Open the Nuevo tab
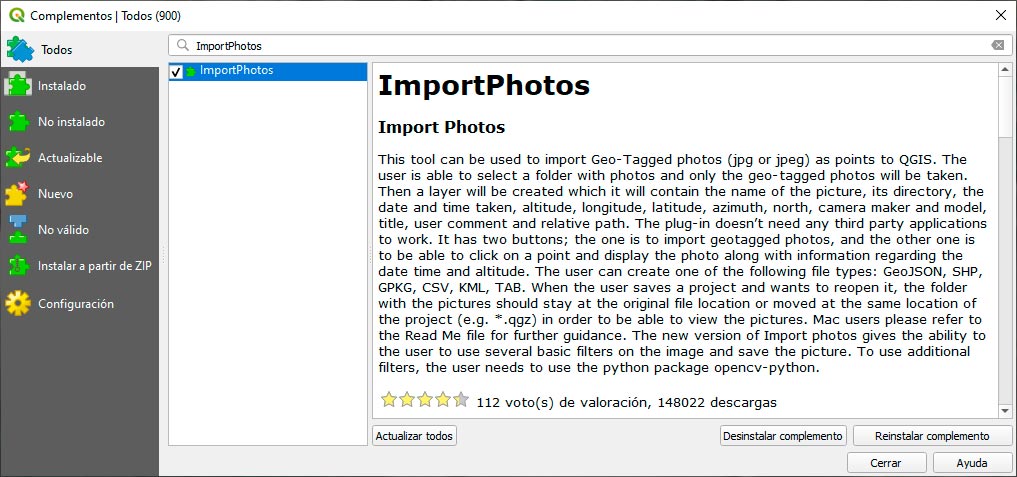Viewport: 1017px width, 477px height. tap(79, 194)
